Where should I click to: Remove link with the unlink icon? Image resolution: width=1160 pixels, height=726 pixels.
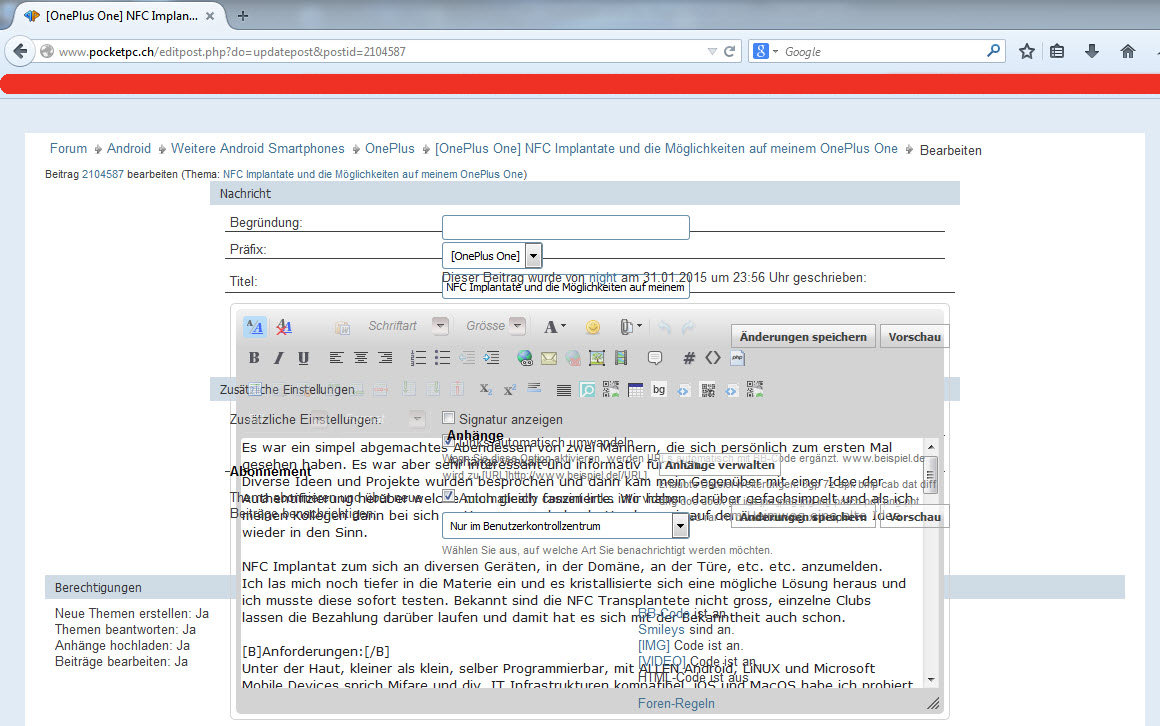coord(573,358)
